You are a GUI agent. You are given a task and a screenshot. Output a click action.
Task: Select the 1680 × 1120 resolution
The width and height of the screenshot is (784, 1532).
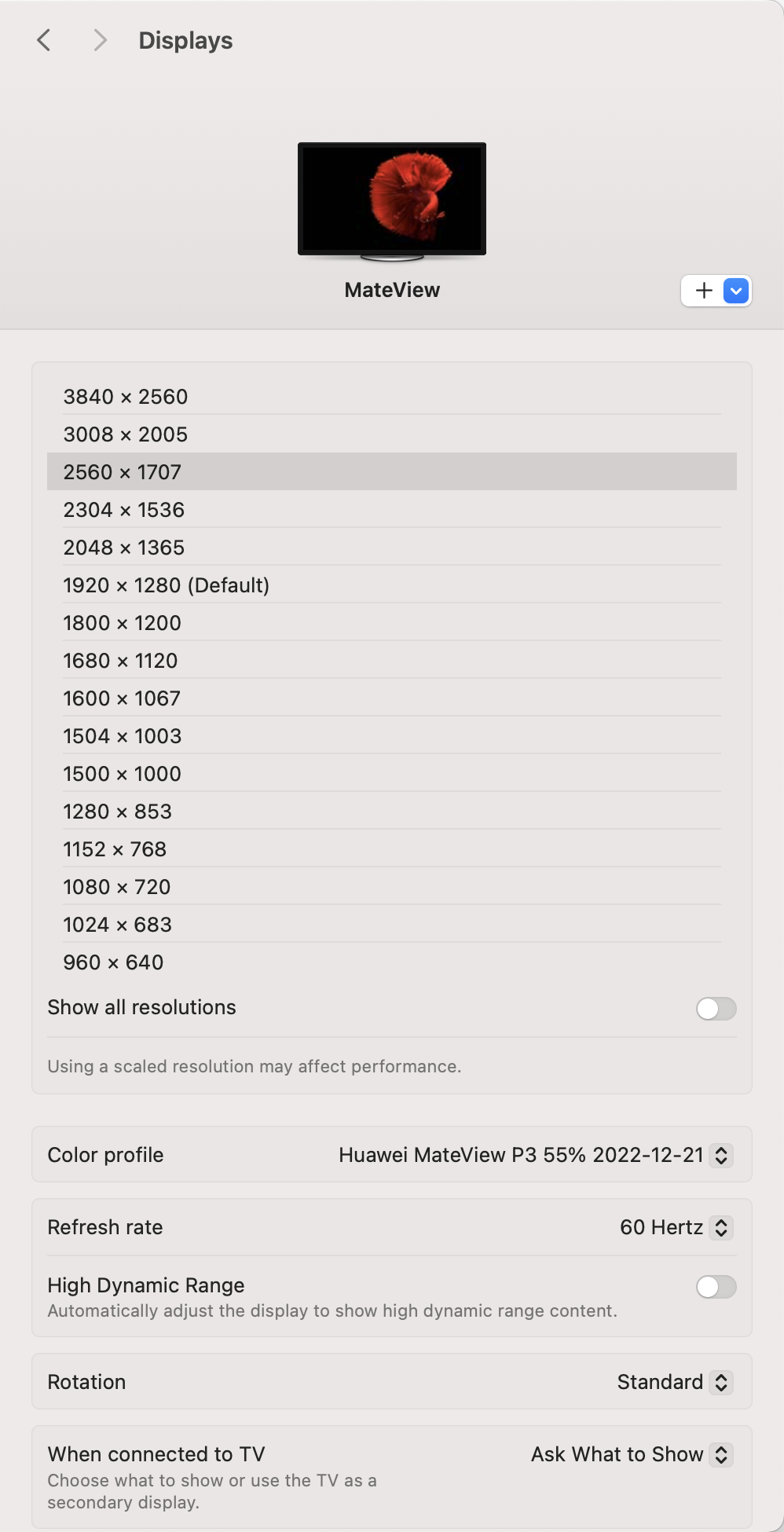pyautogui.click(x=120, y=661)
